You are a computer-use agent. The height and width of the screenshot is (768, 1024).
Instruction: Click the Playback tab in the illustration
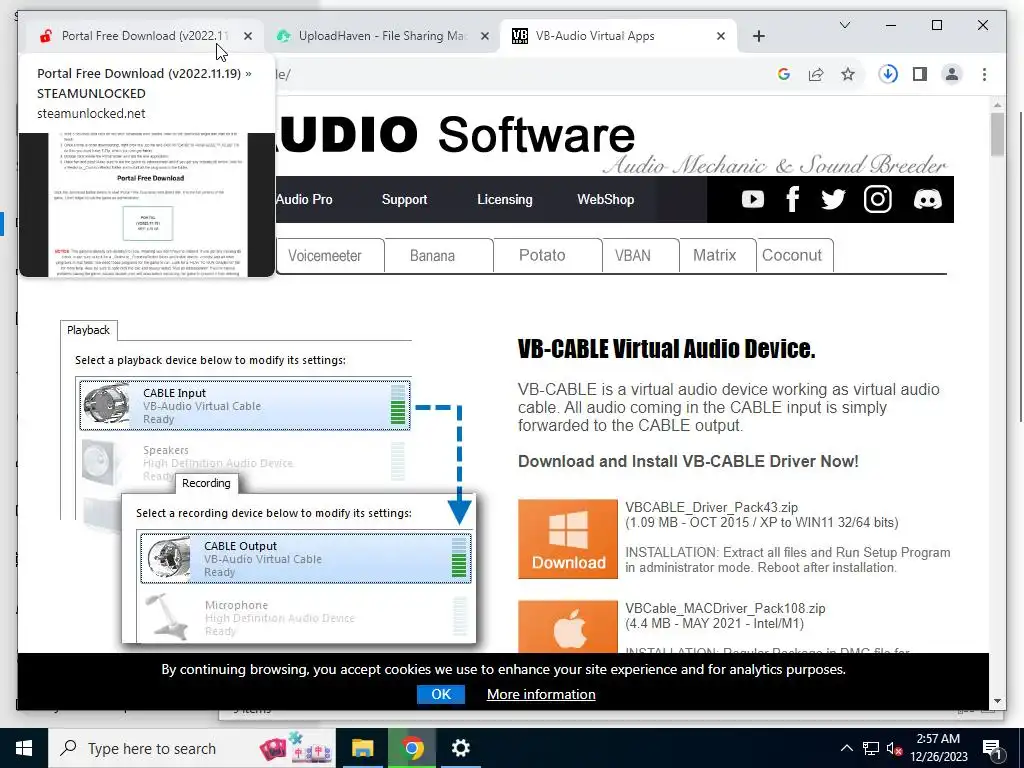88,330
